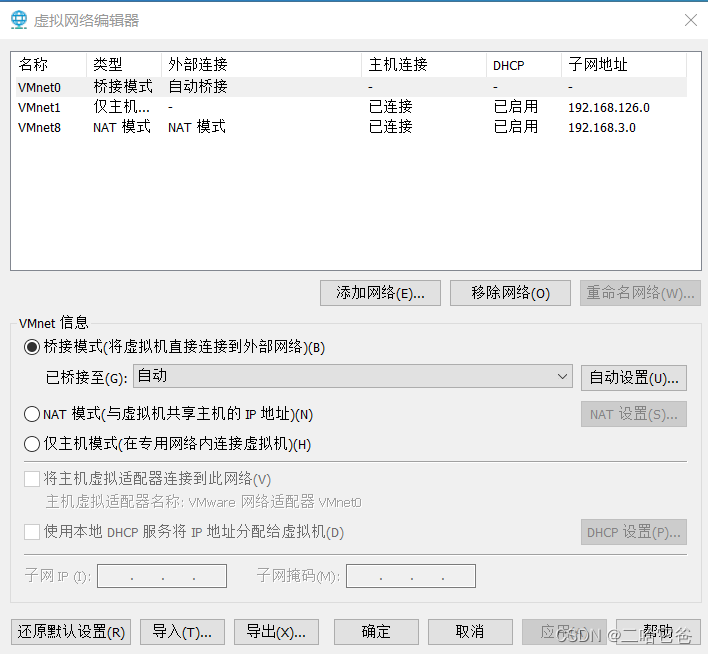Image resolution: width=708 pixels, height=654 pixels.
Task: Select the VMnet8 row
Action: coord(351,127)
